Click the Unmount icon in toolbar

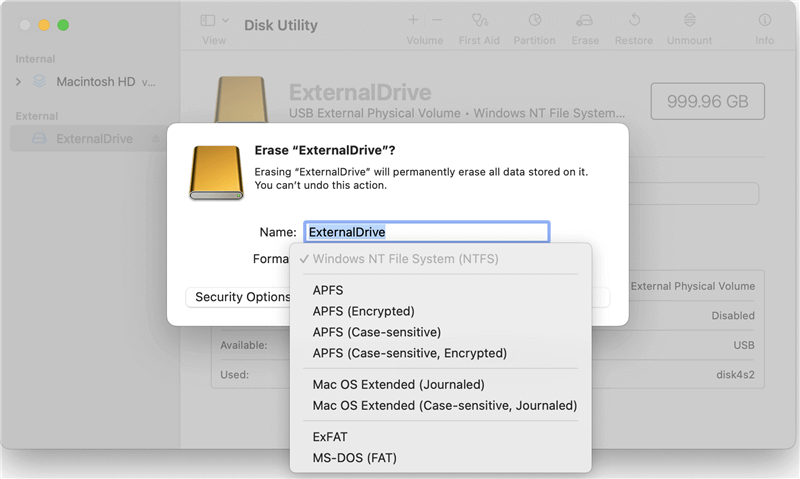tap(689, 20)
